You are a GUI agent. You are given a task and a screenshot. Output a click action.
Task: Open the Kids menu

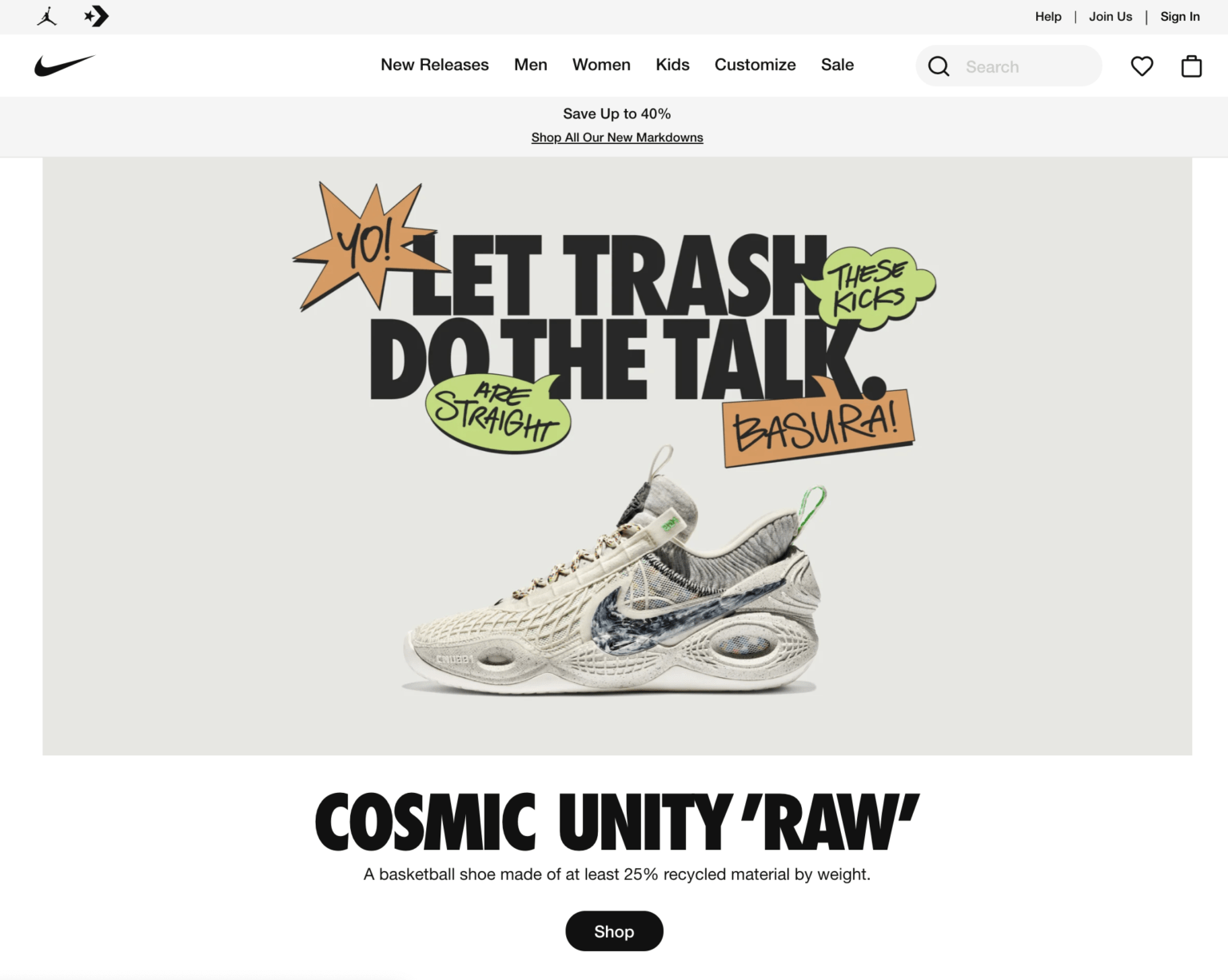672,65
